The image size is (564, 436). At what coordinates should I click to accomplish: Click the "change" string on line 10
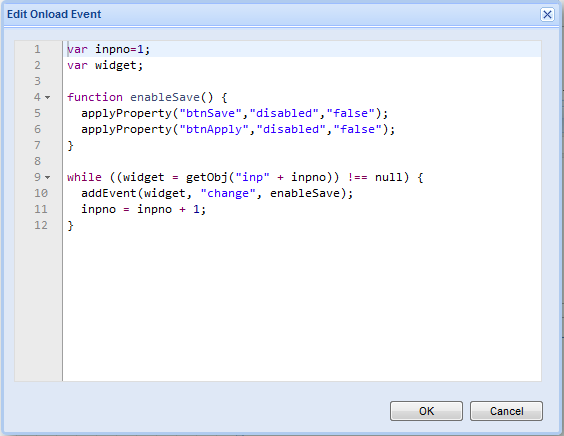pos(228,194)
